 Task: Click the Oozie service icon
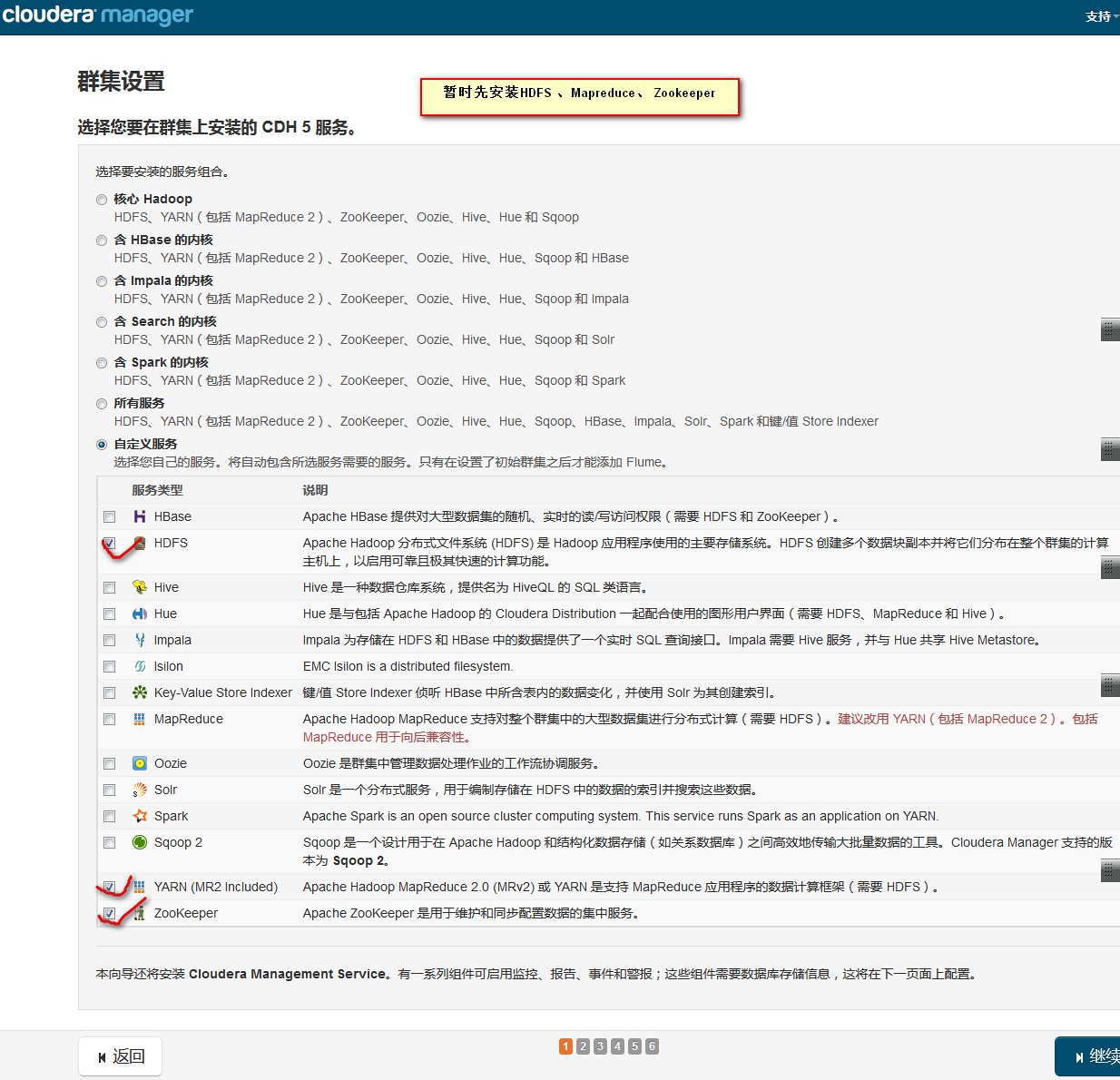coord(140,763)
